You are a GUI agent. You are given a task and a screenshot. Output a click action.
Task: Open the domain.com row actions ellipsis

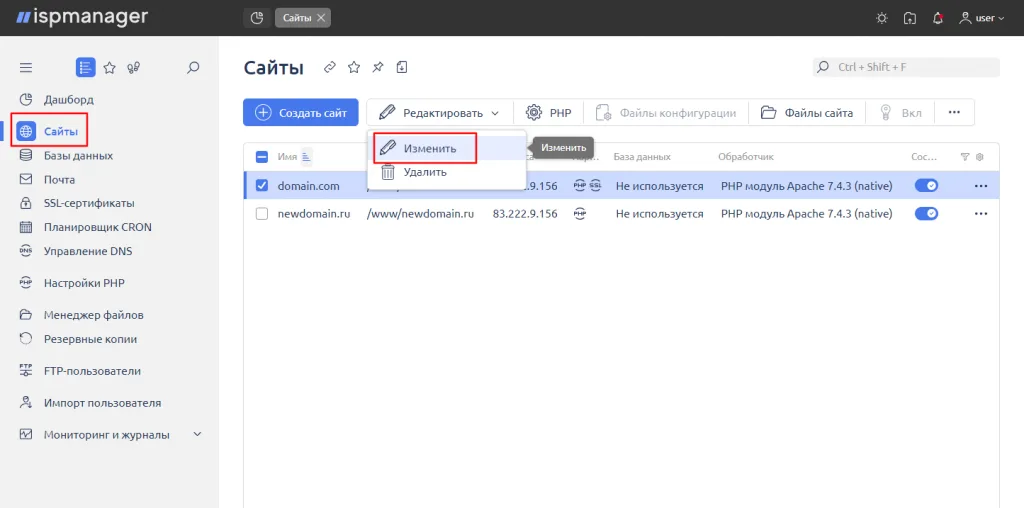point(980,185)
